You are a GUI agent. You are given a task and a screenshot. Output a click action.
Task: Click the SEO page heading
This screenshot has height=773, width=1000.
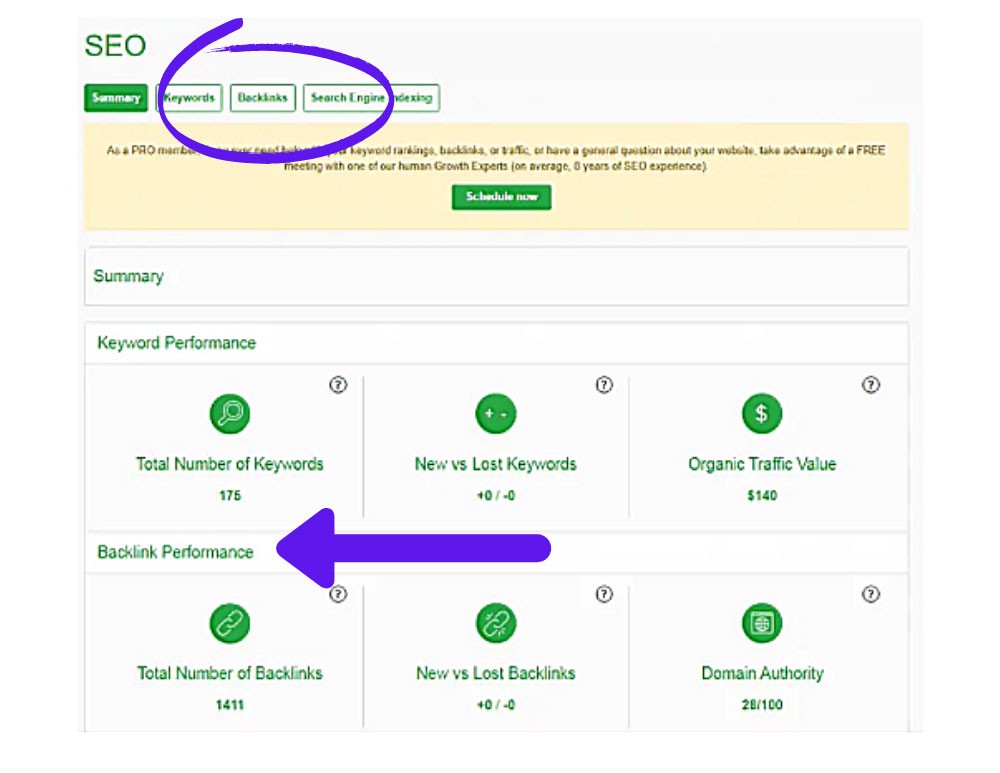coord(114,46)
